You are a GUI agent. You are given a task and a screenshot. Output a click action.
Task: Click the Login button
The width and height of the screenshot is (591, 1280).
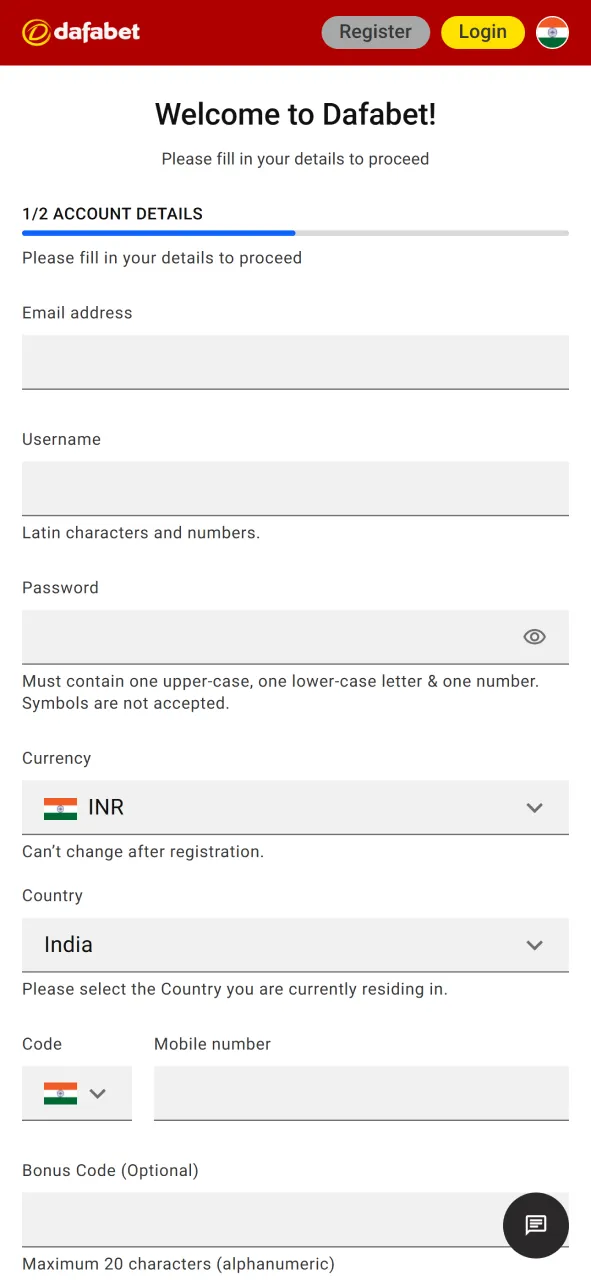click(483, 31)
